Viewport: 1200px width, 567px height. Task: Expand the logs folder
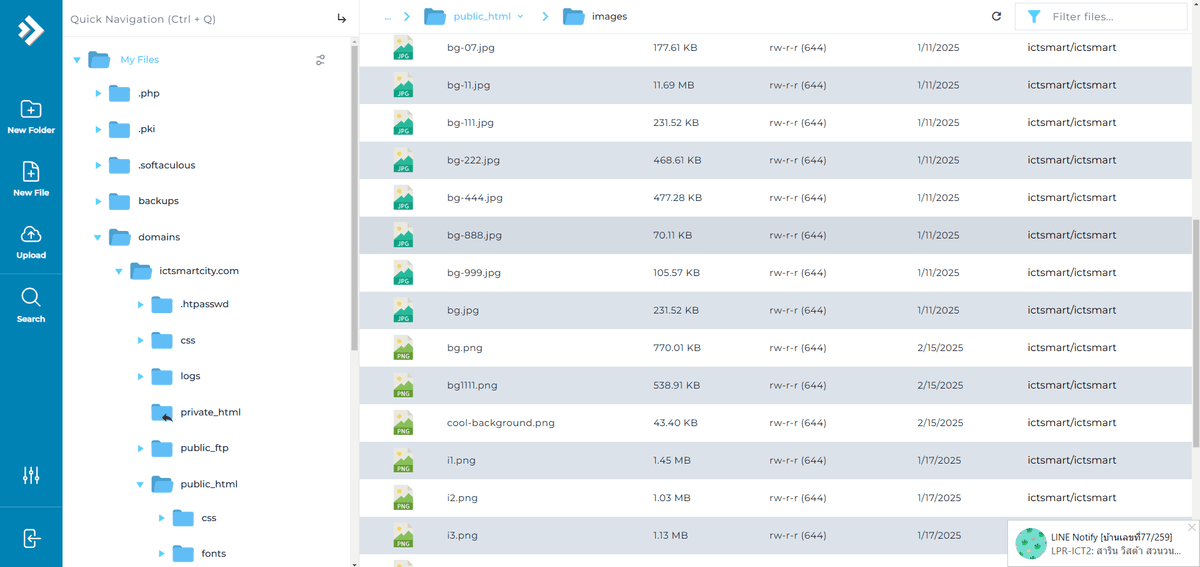click(140, 376)
